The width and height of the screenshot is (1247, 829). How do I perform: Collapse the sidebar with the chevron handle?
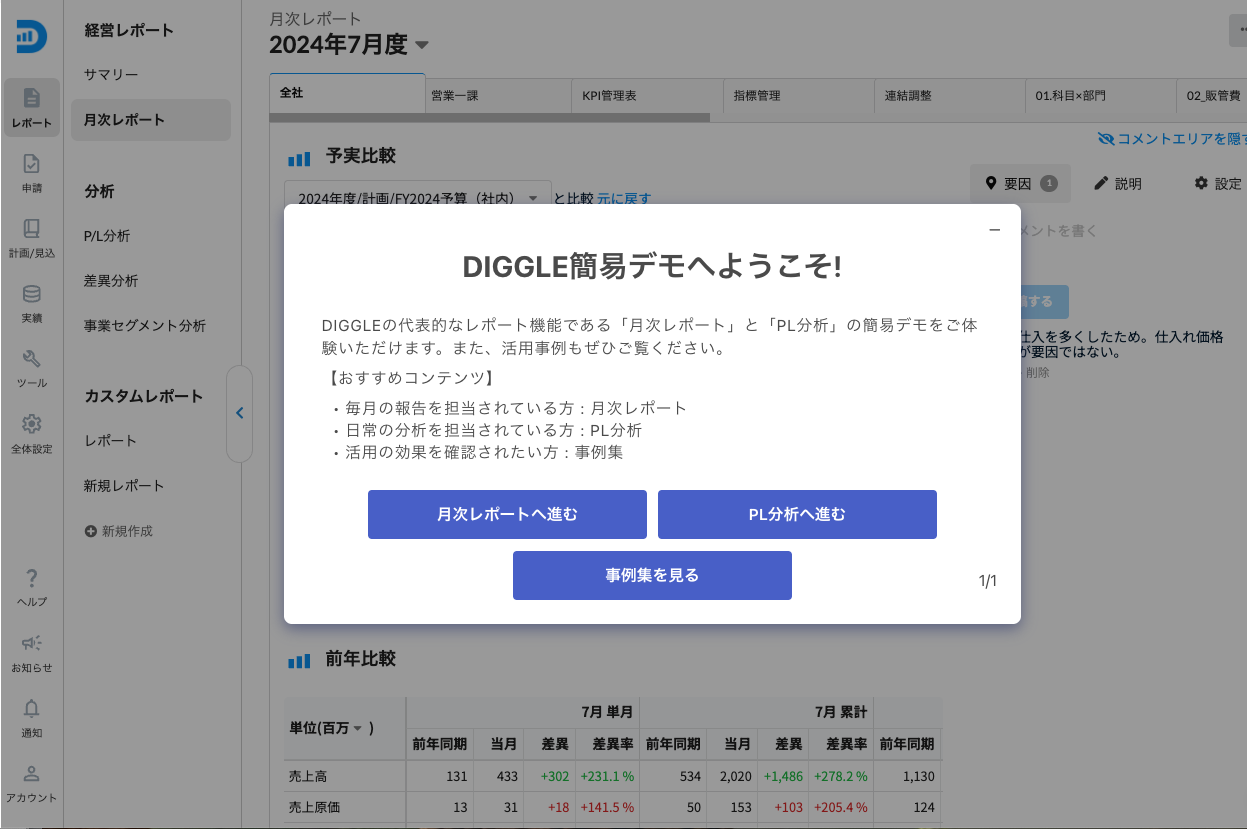point(239,413)
